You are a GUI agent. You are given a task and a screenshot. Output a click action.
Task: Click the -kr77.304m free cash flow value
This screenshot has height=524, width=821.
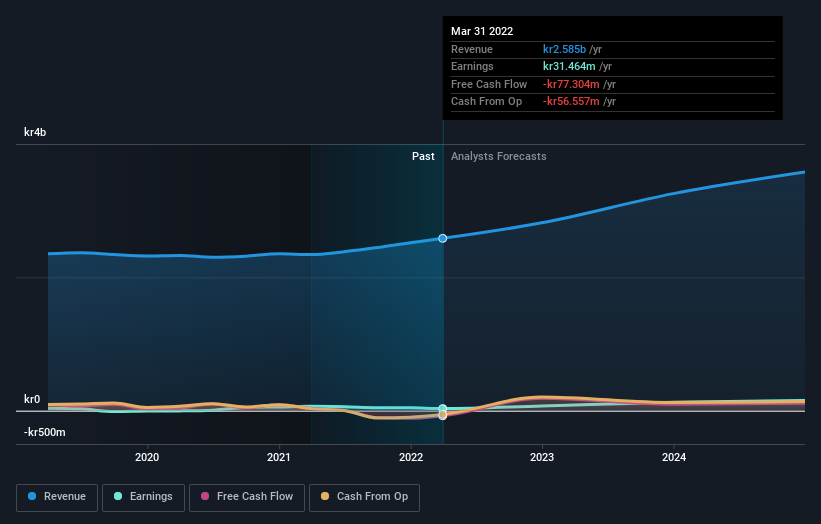(571, 84)
